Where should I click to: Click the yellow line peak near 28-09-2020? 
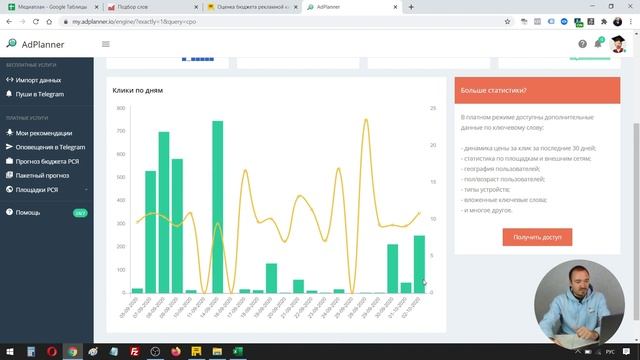click(366, 120)
